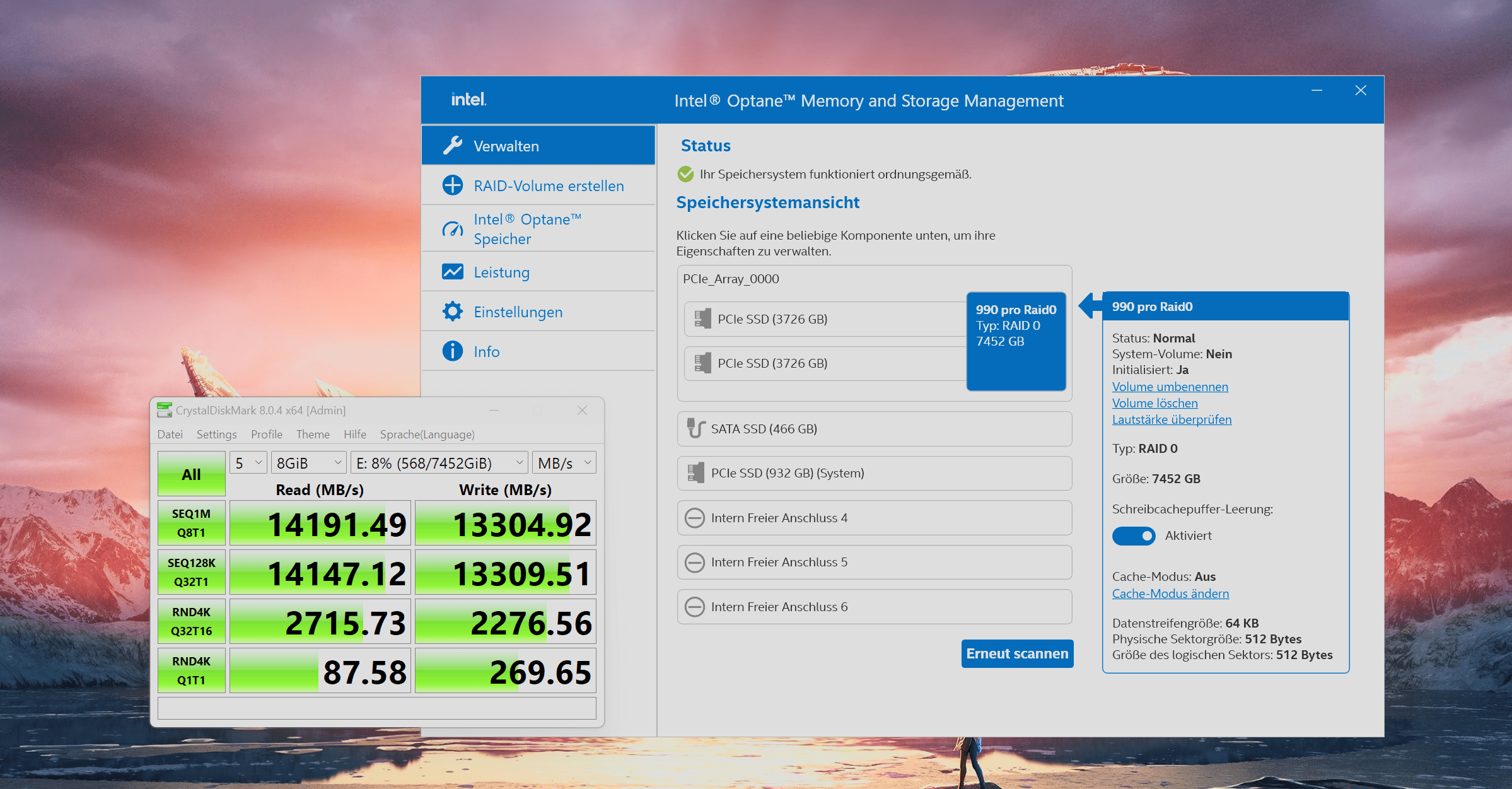This screenshot has height=789, width=1512.
Task: Click the PCIe_Array_0000 label
Action: pos(731,279)
